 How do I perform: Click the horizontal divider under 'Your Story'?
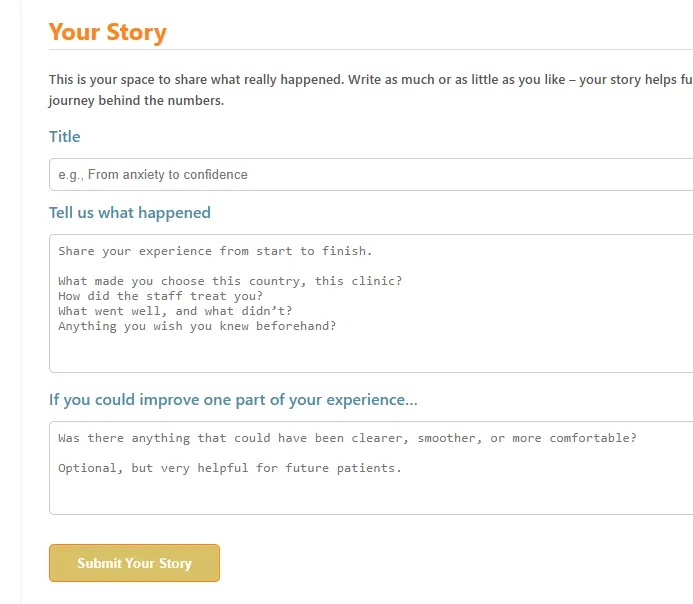371,49
